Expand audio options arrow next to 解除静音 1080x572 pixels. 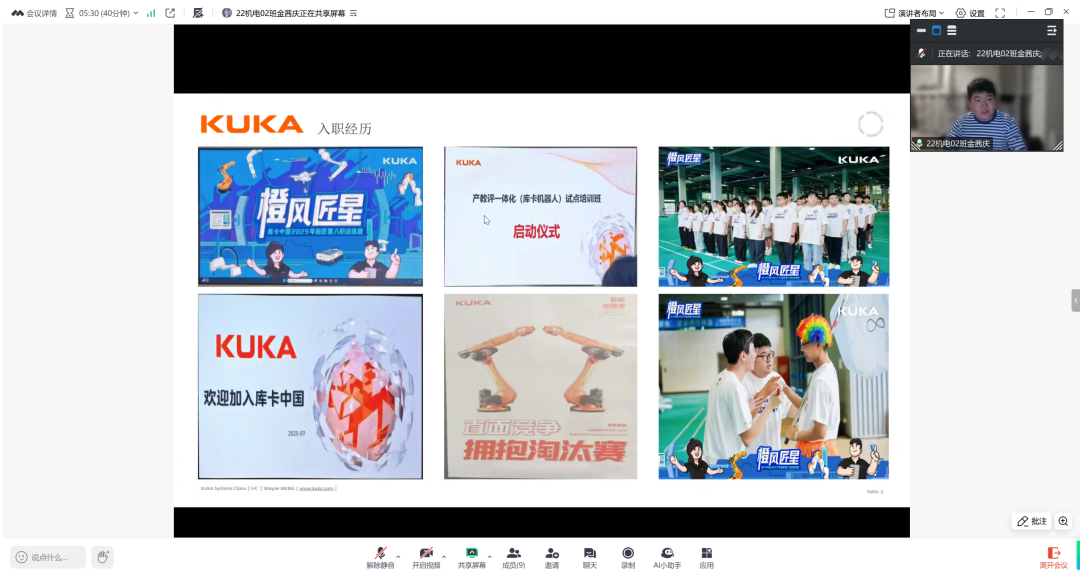[398, 556]
